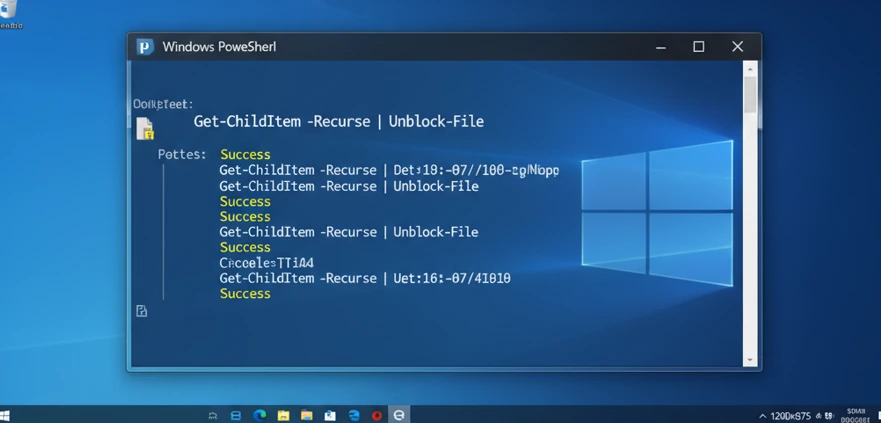Image resolution: width=881 pixels, height=423 pixels.
Task: Click the Cʀcels⸮TTiA4 output line
Action: (266, 262)
